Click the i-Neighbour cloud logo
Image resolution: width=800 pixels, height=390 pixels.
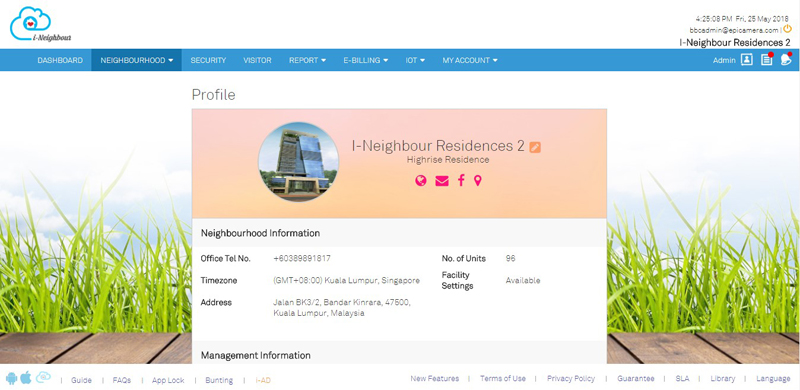pyautogui.click(x=40, y=24)
